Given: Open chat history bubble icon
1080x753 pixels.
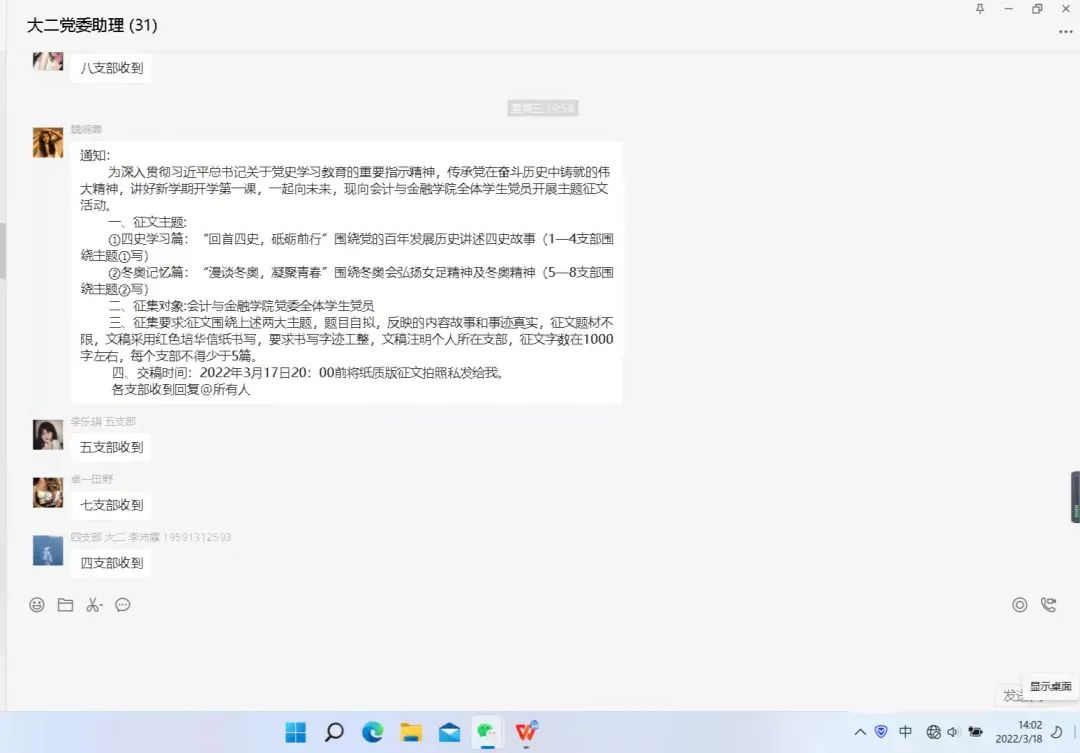Looking at the screenshot, I should (123, 605).
